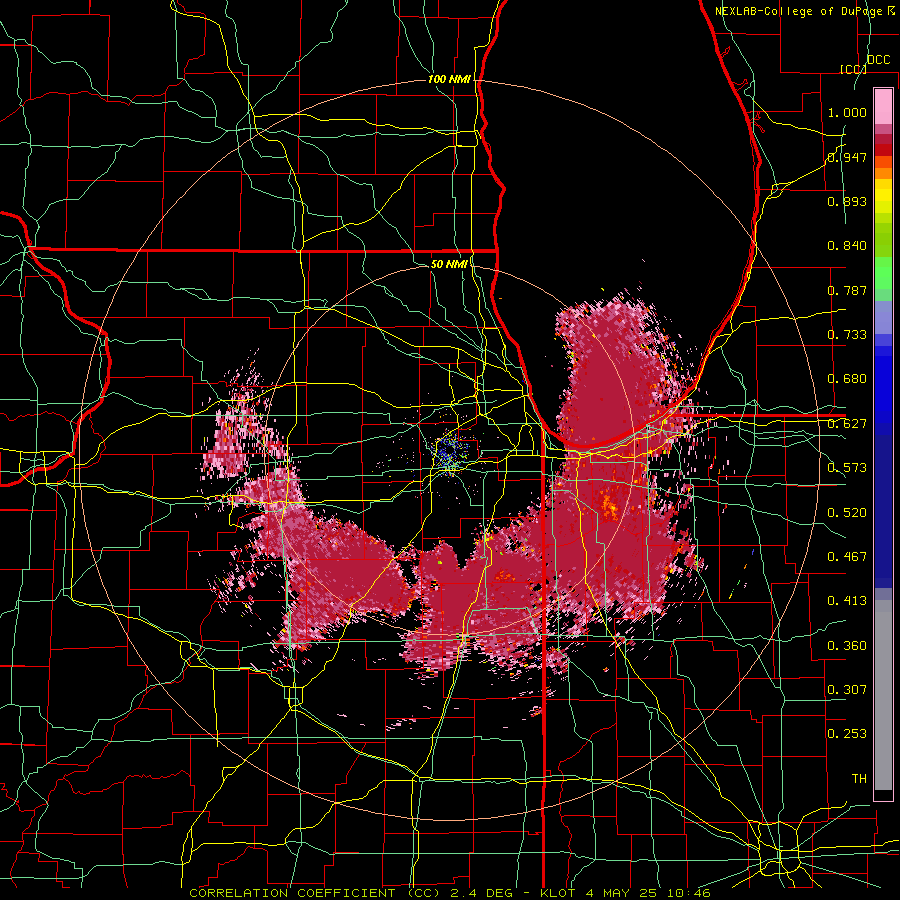Select the 0.413 scale value
The image size is (900, 900).
(x=847, y=601)
